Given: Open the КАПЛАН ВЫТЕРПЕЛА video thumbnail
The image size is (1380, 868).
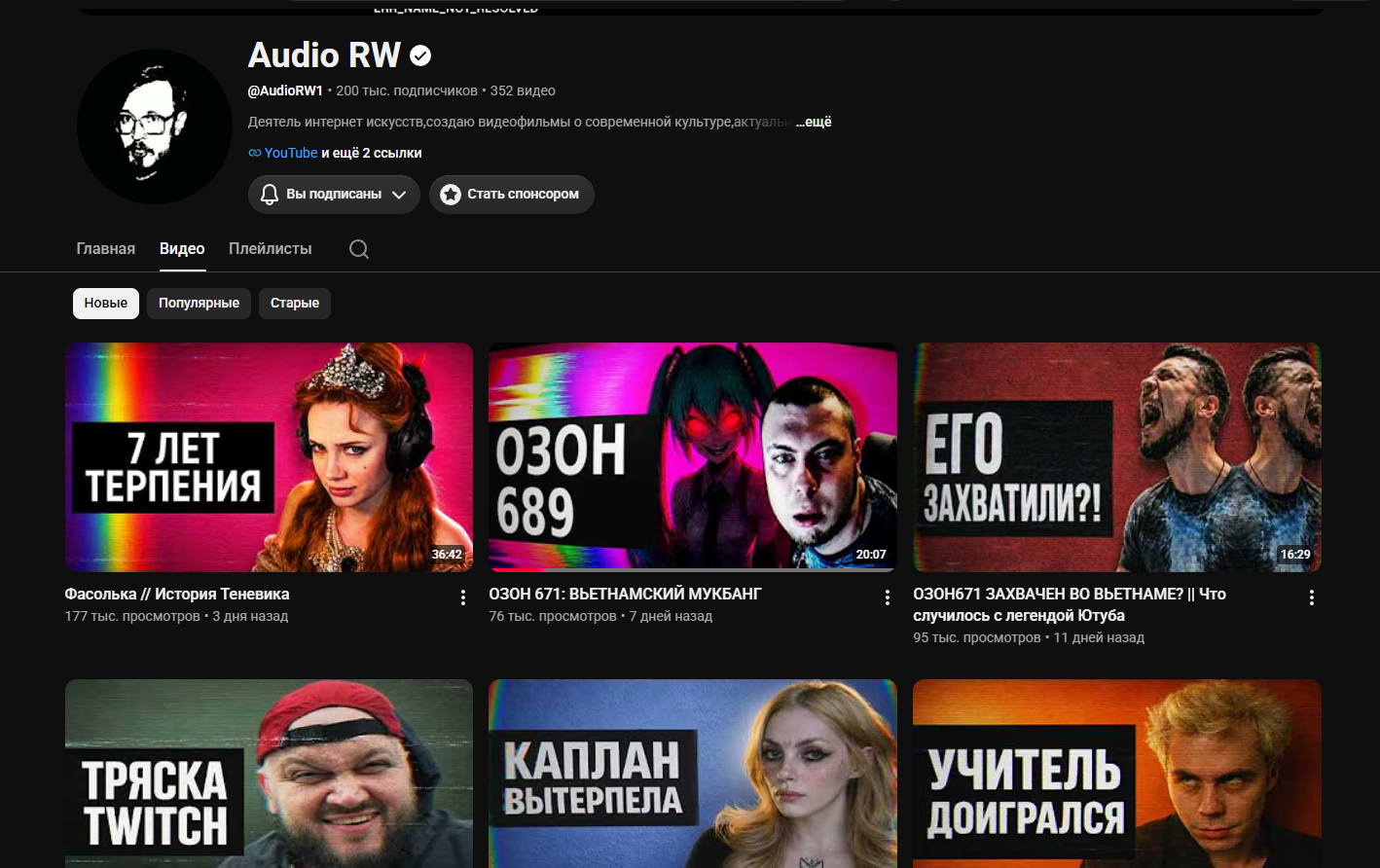Looking at the screenshot, I should tap(693, 774).
